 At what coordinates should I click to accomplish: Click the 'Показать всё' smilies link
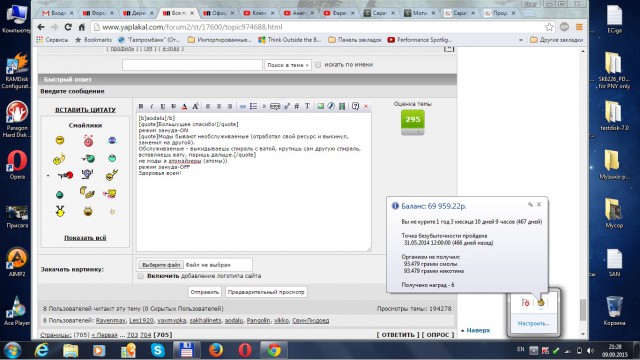[85, 238]
